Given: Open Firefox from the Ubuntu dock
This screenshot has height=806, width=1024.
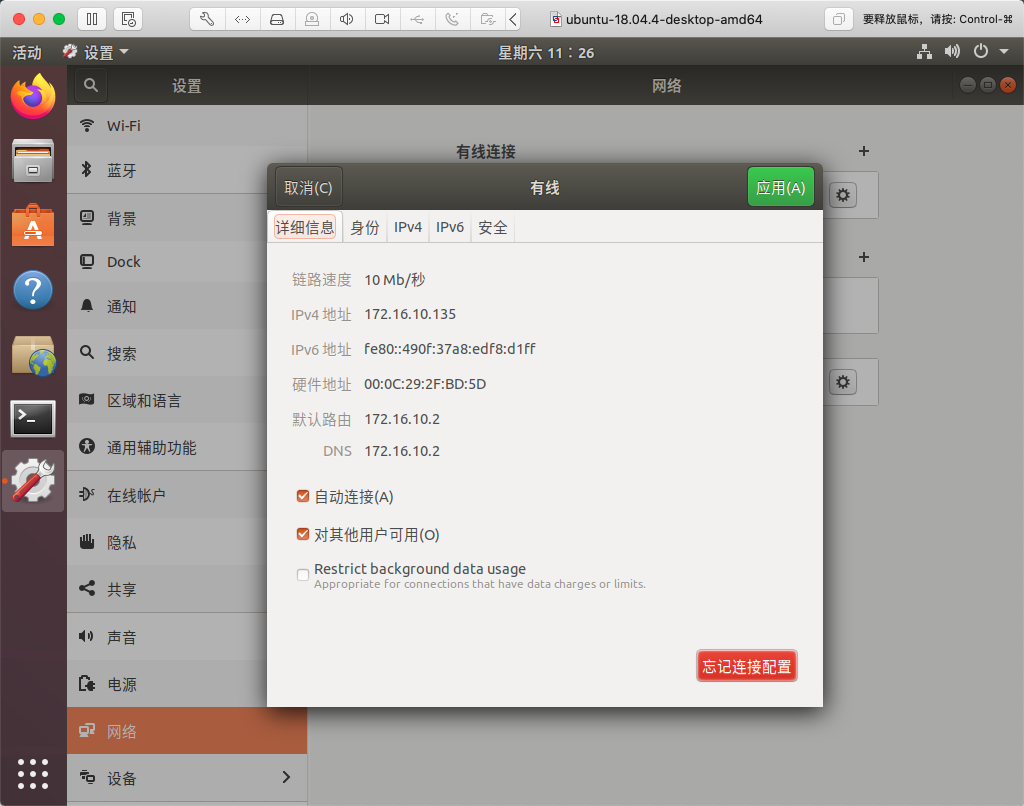Looking at the screenshot, I should [x=33, y=97].
